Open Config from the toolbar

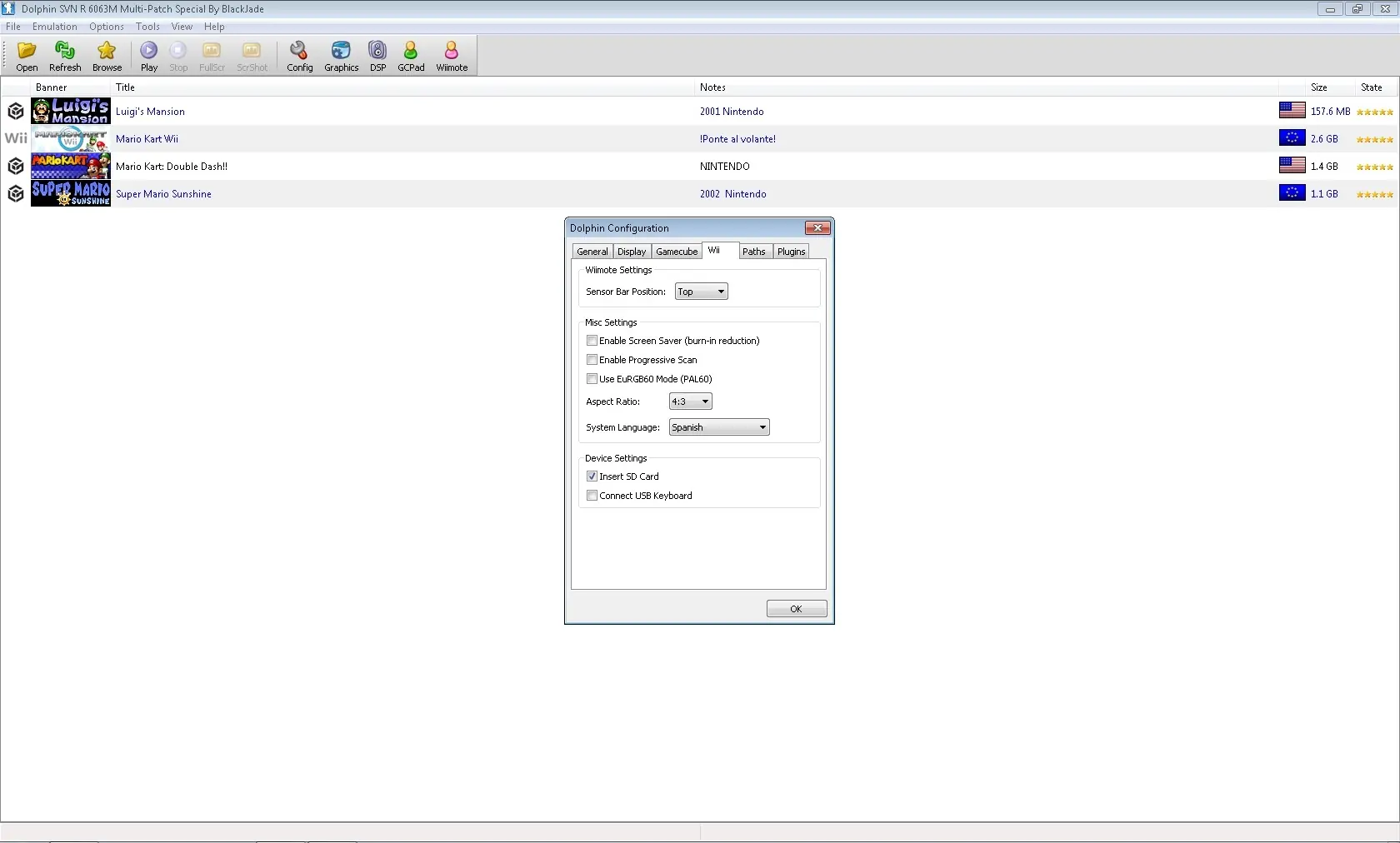pos(299,57)
